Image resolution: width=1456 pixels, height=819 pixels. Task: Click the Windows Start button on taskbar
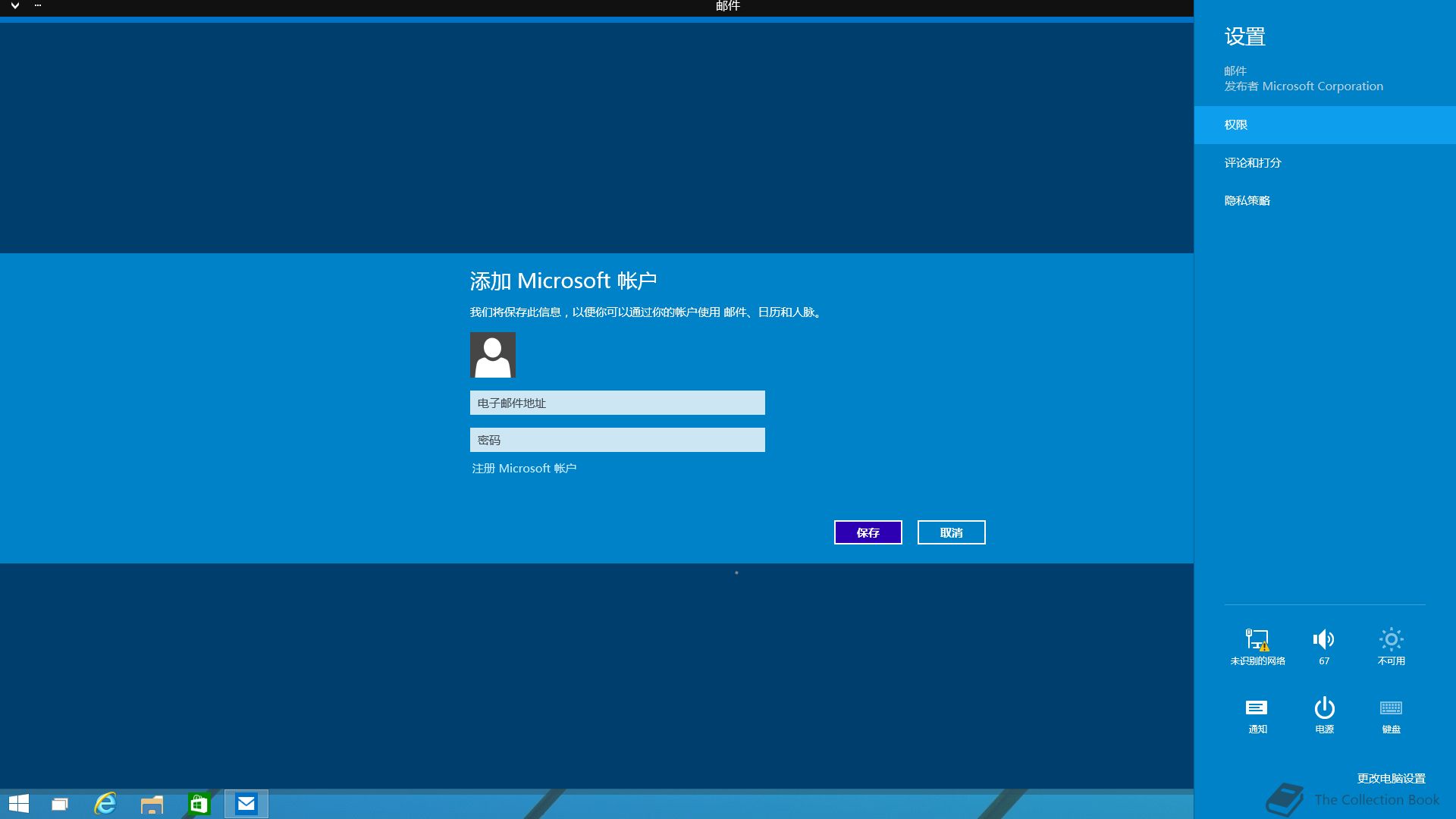(x=19, y=804)
